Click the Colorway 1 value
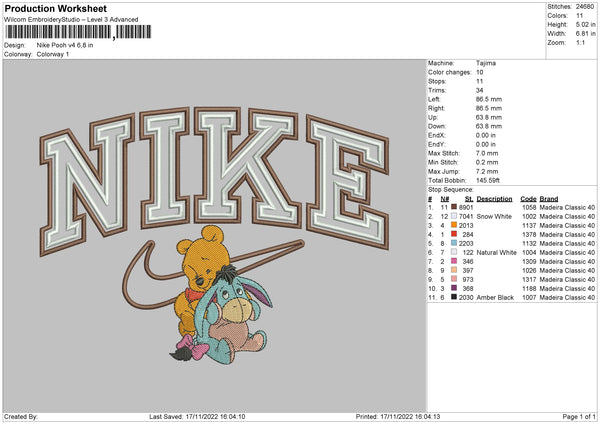 point(53,54)
